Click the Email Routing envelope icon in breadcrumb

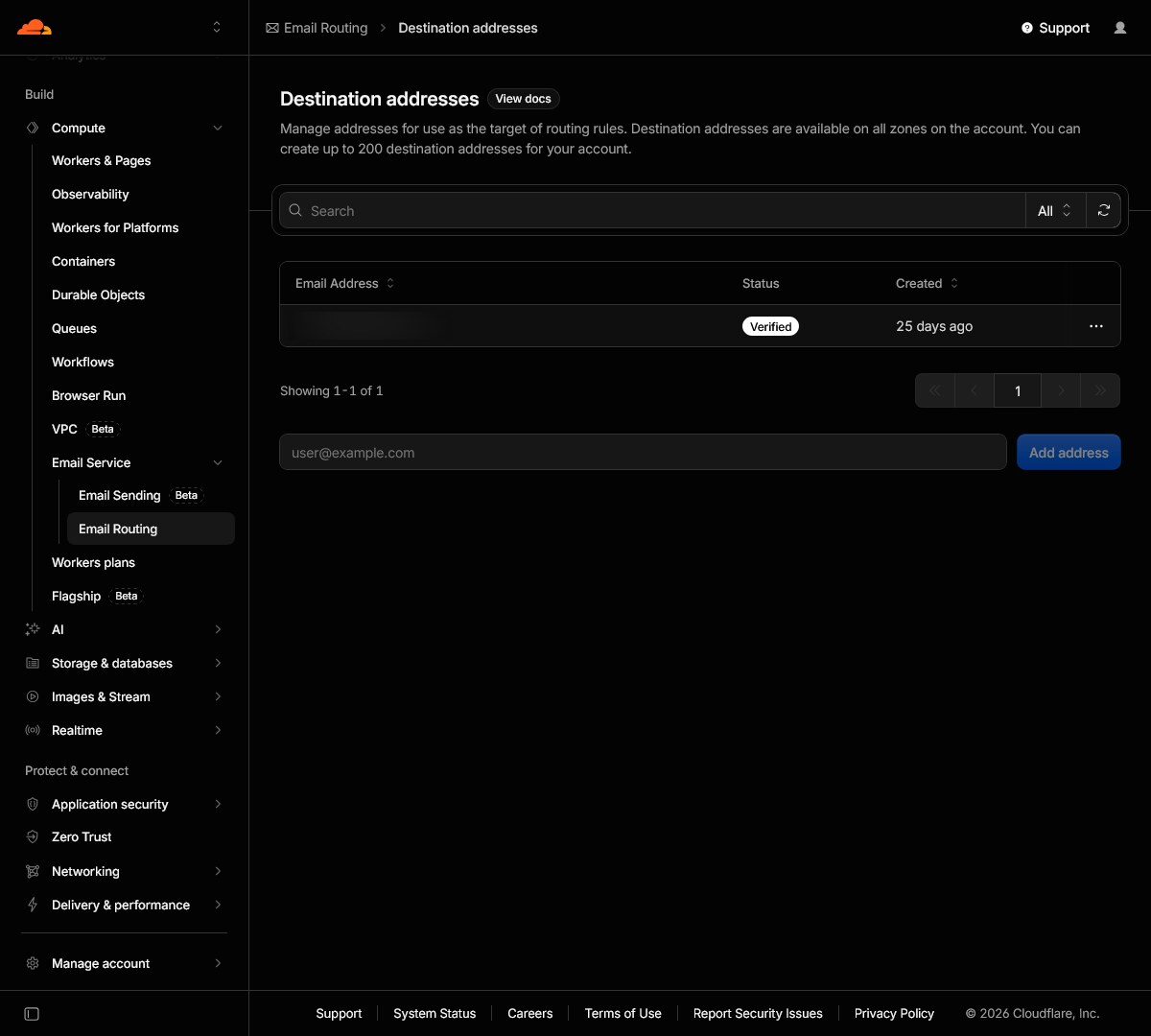coord(272,28)
